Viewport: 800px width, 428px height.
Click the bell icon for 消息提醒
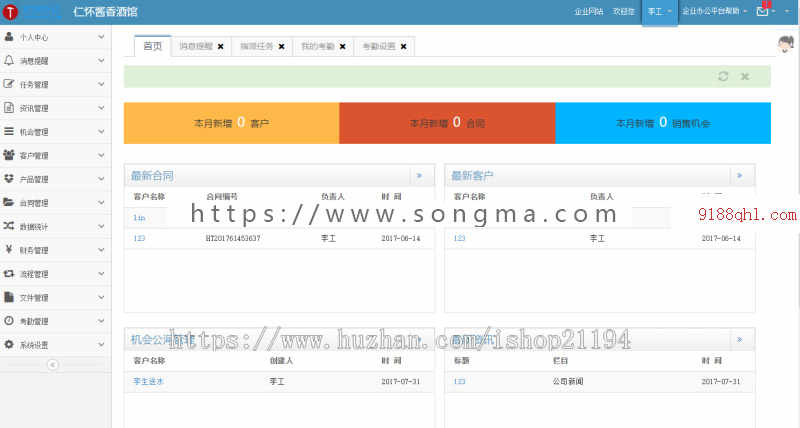point(9,60)
